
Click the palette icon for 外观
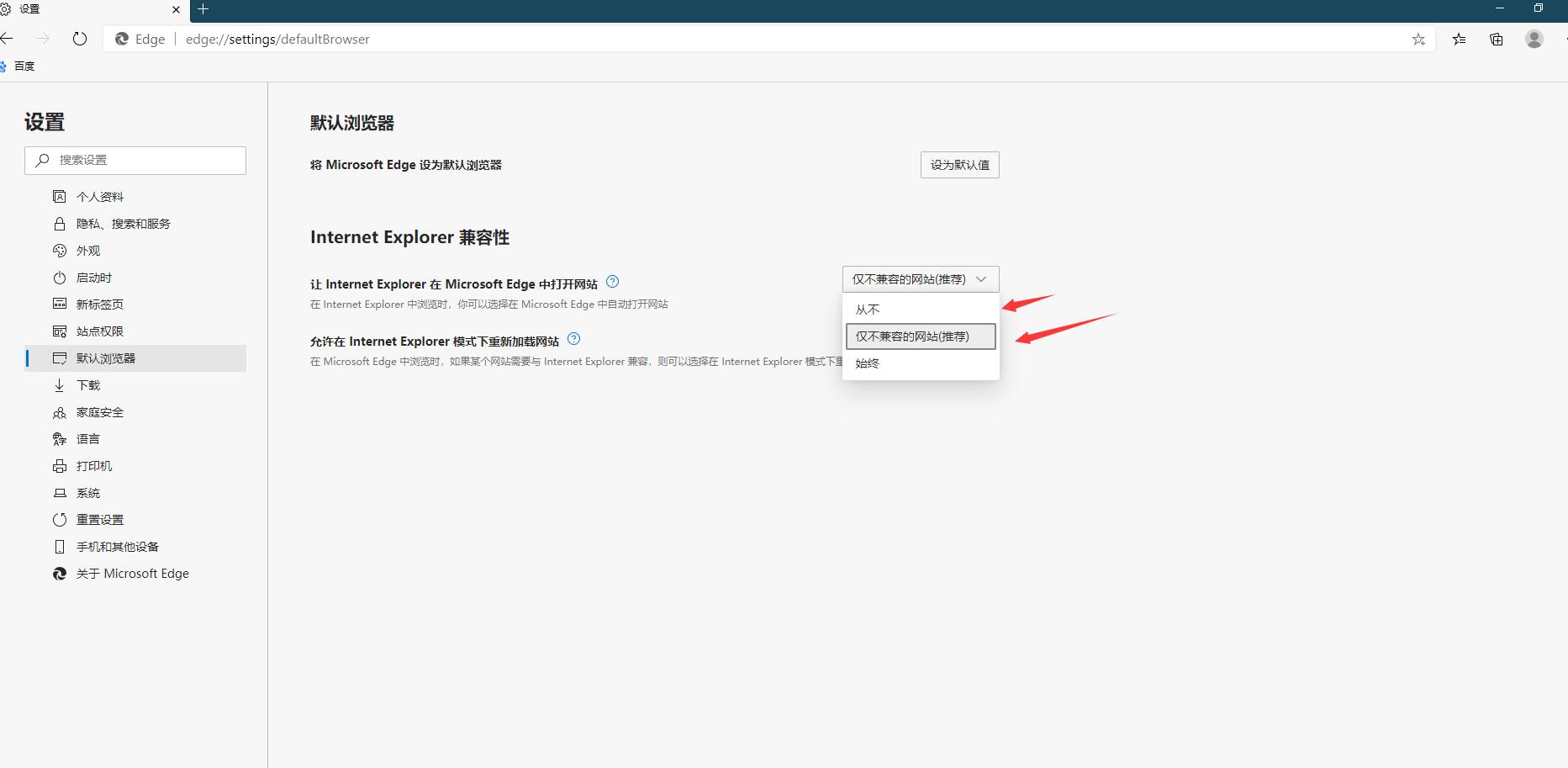60,251
